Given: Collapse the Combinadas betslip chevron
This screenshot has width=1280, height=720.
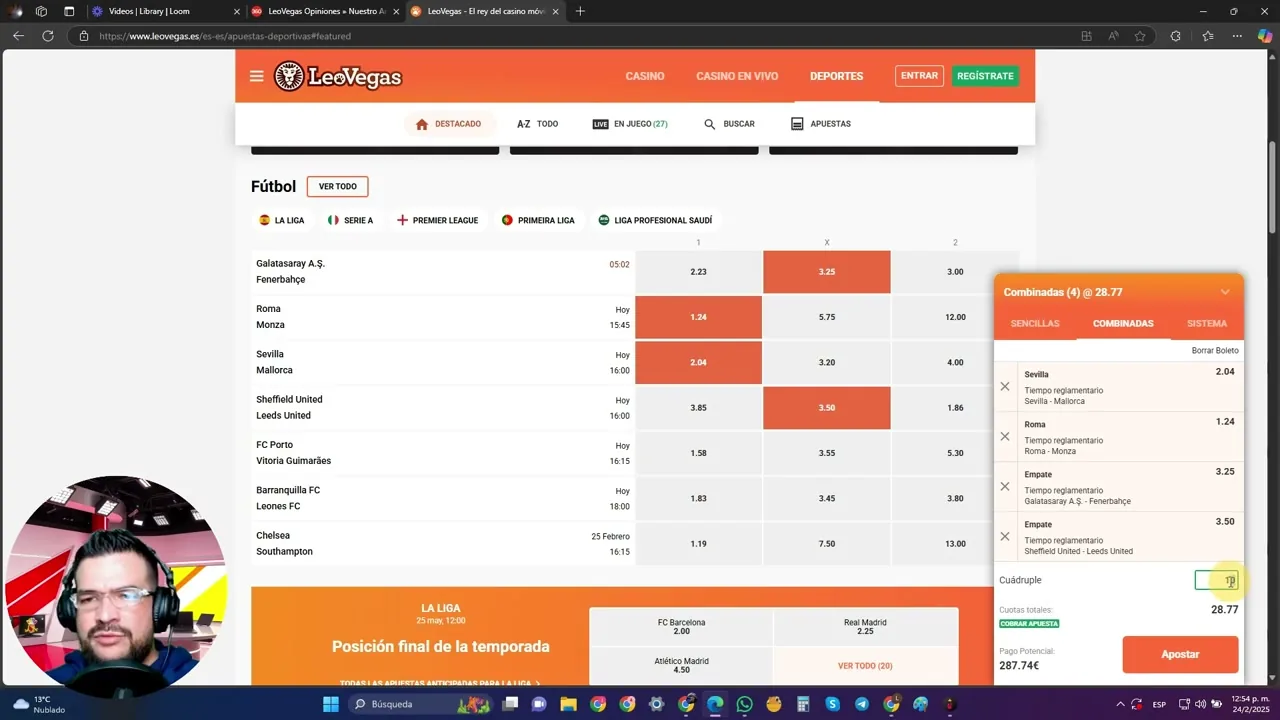Looking at the screenshot, I should point(1225,292).
